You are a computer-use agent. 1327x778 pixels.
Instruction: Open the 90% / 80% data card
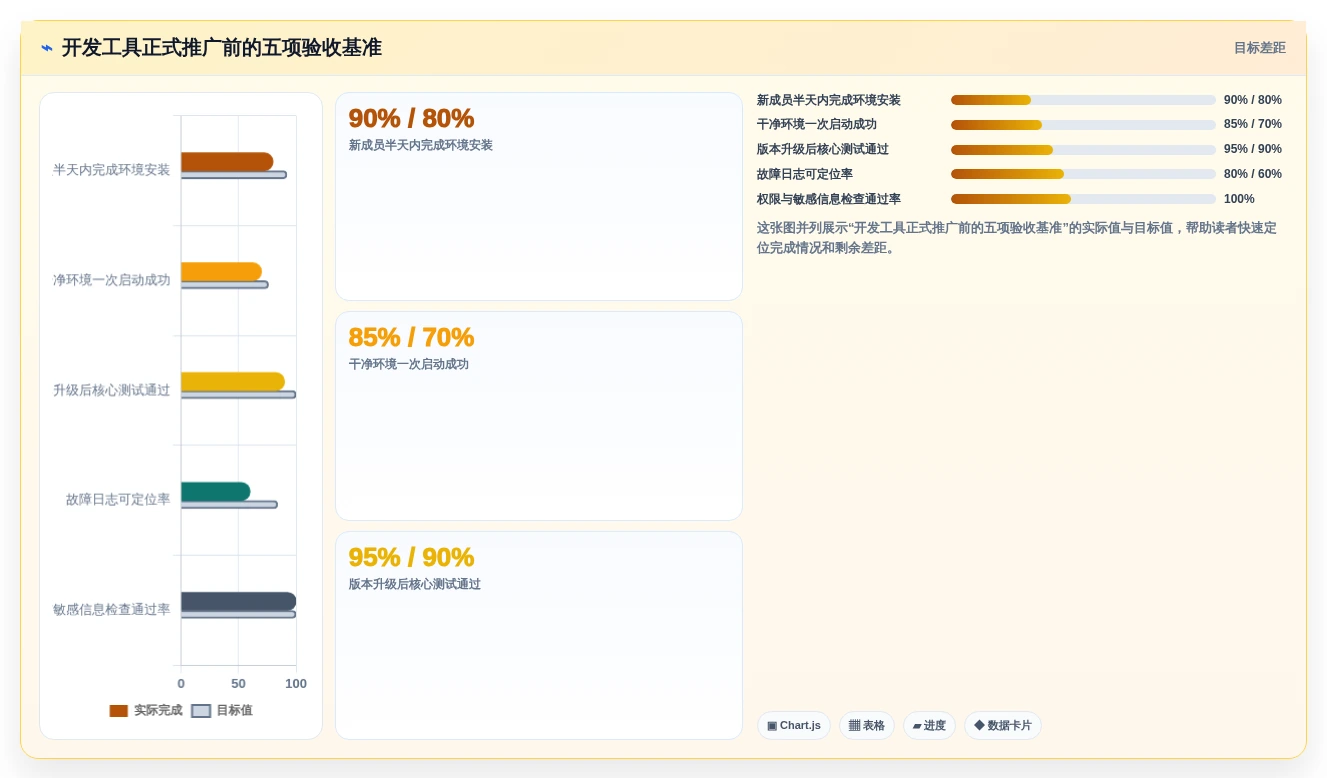tap(539, 196)
